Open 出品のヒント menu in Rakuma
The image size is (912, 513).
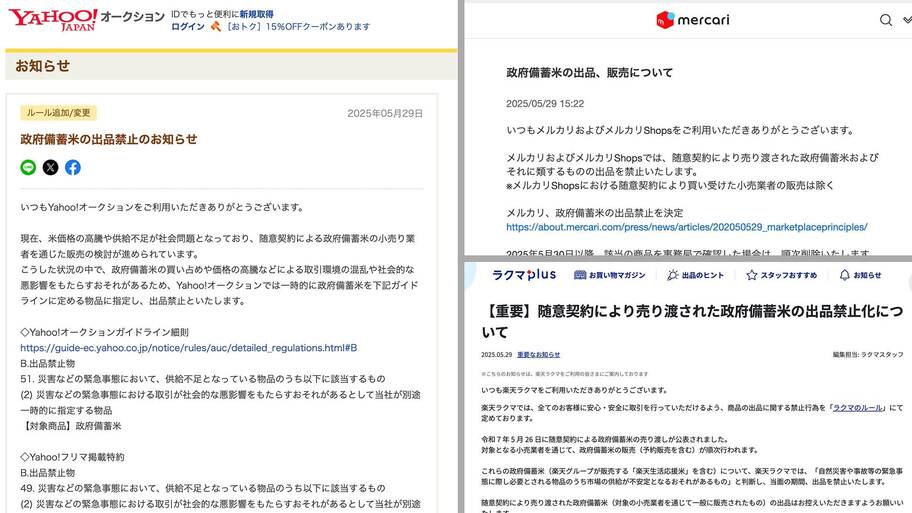pyautogui.click(x=696, y=275)
